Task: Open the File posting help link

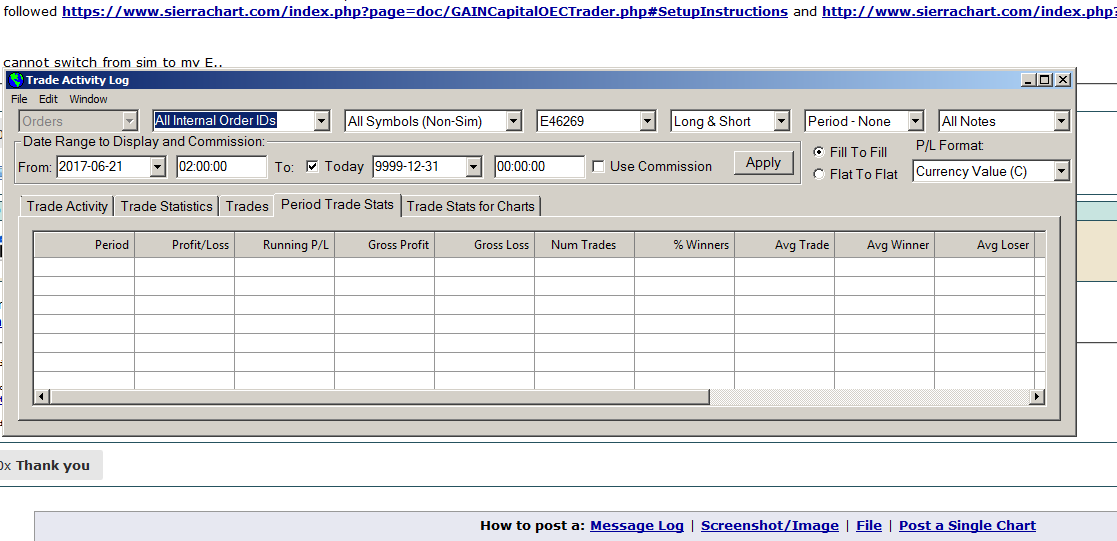Action: [868, 525]
